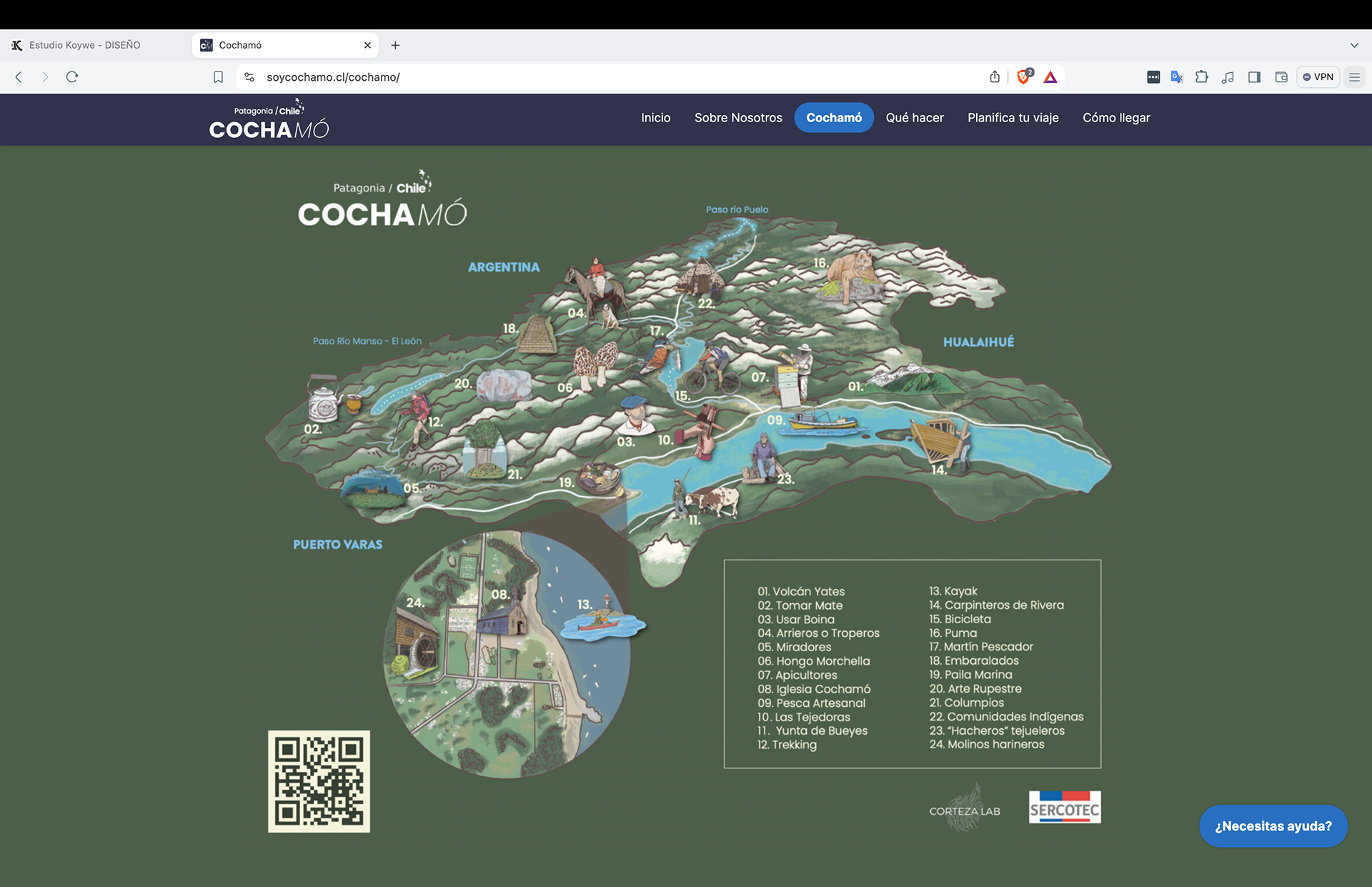
Task: Open site settings icon in address bar
Action: [x=249, y=77]
